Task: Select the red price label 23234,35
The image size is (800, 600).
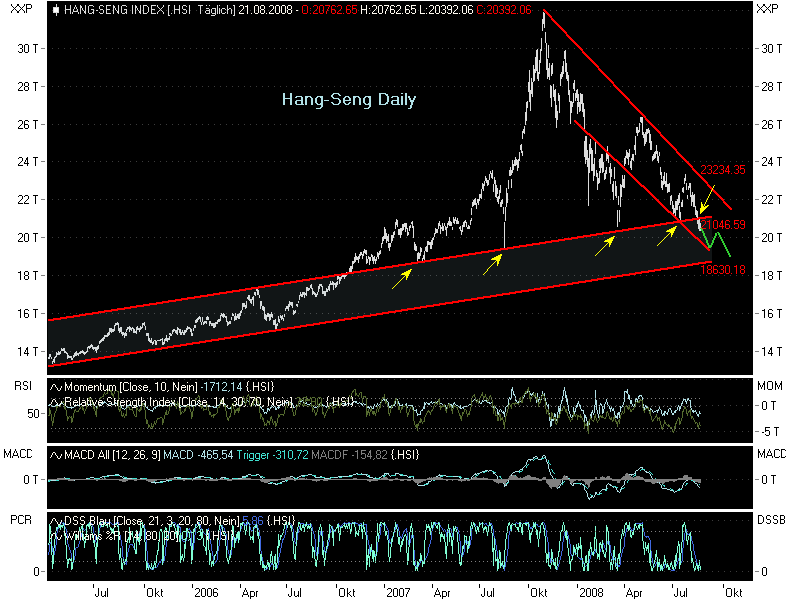Action: tap(722, 170)
